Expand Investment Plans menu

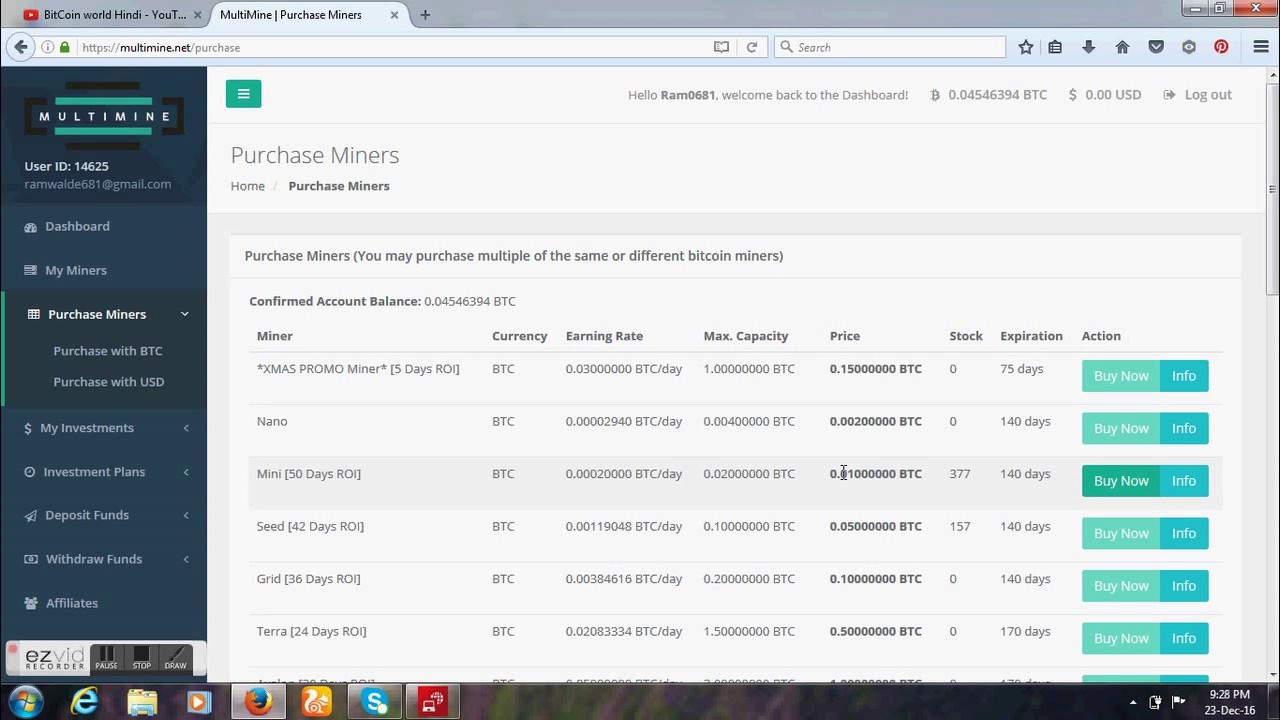(x=103, y=472)
